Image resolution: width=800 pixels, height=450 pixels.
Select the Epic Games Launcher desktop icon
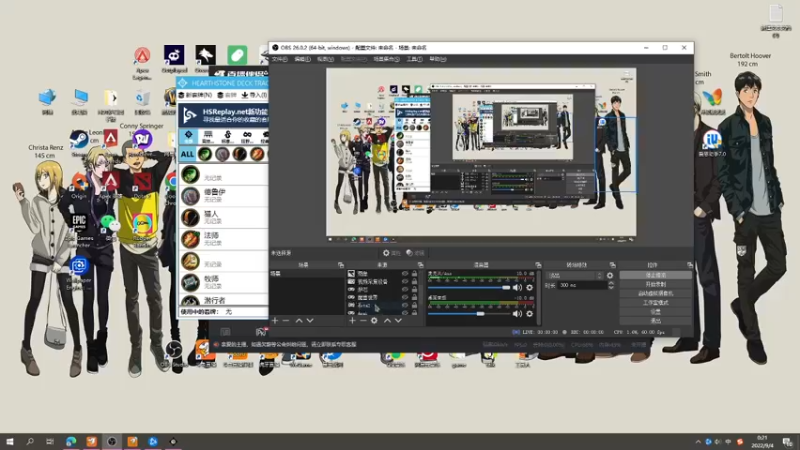(79, 229)
